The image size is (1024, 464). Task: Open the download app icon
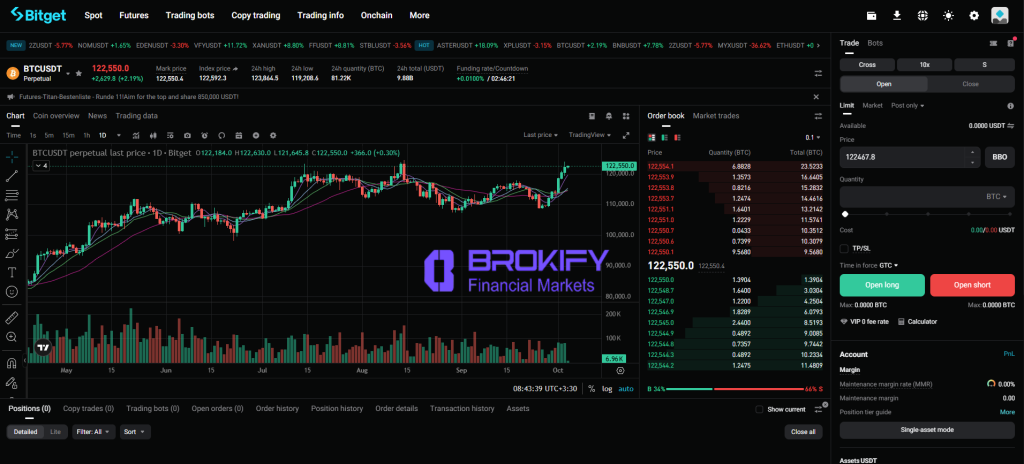point(897,15)
